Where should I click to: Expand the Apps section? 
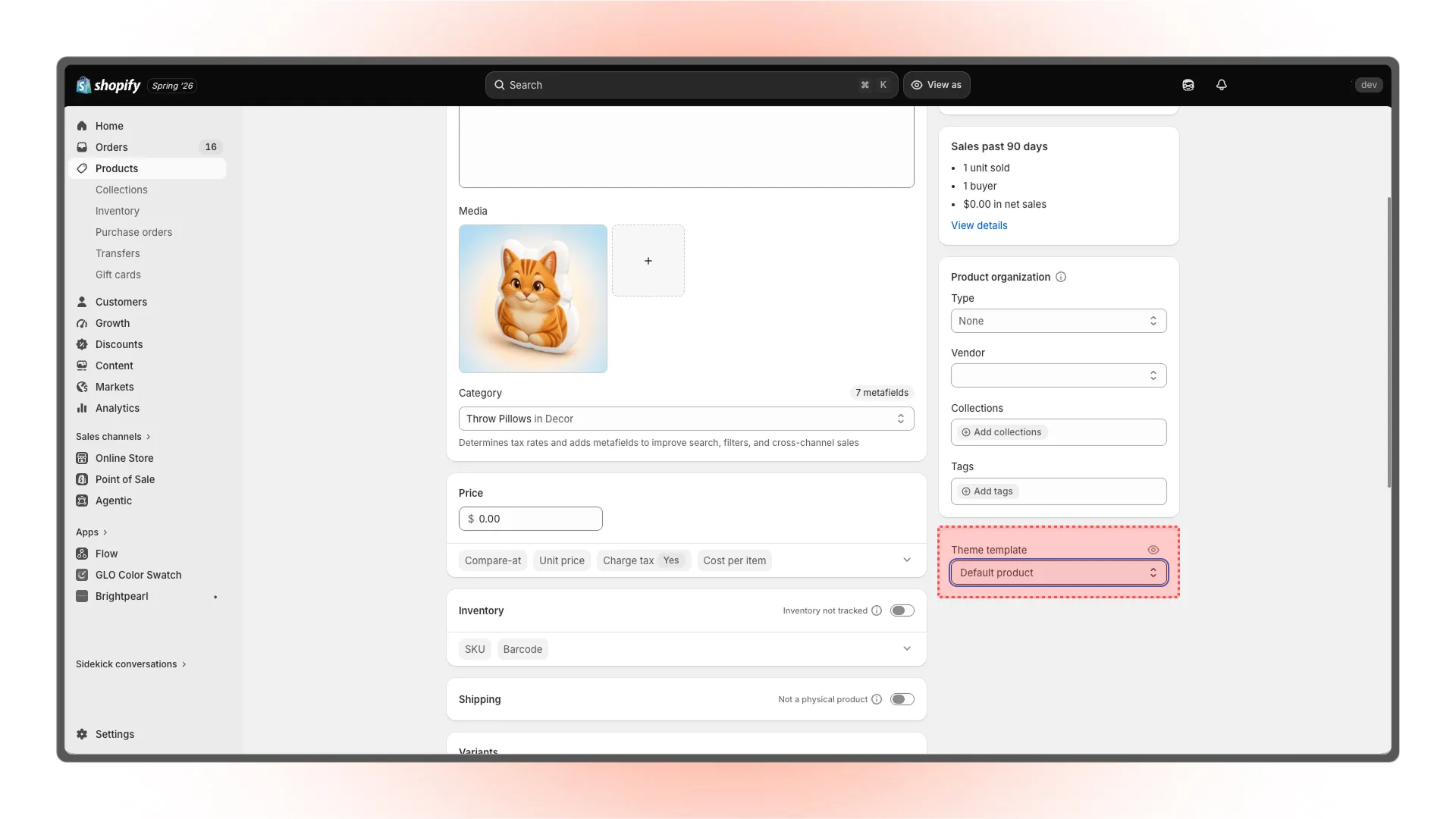[x=92, y=532]
